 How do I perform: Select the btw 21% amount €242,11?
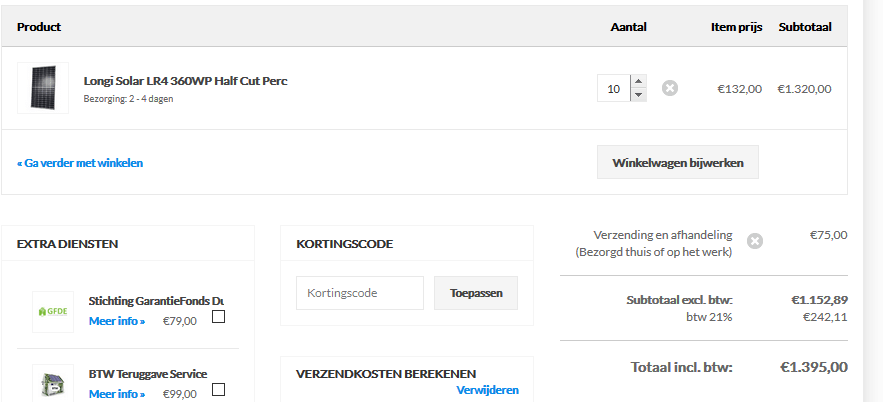825,317
